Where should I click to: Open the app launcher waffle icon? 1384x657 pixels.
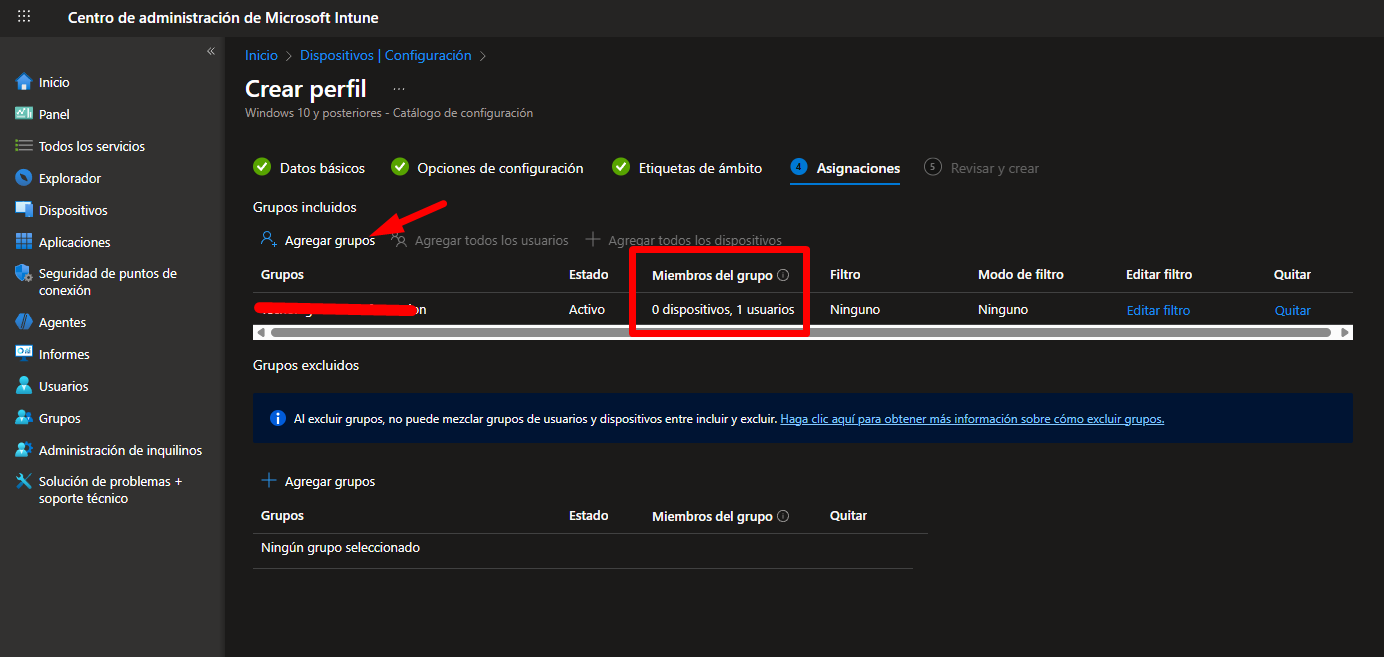tap(24, 17)
